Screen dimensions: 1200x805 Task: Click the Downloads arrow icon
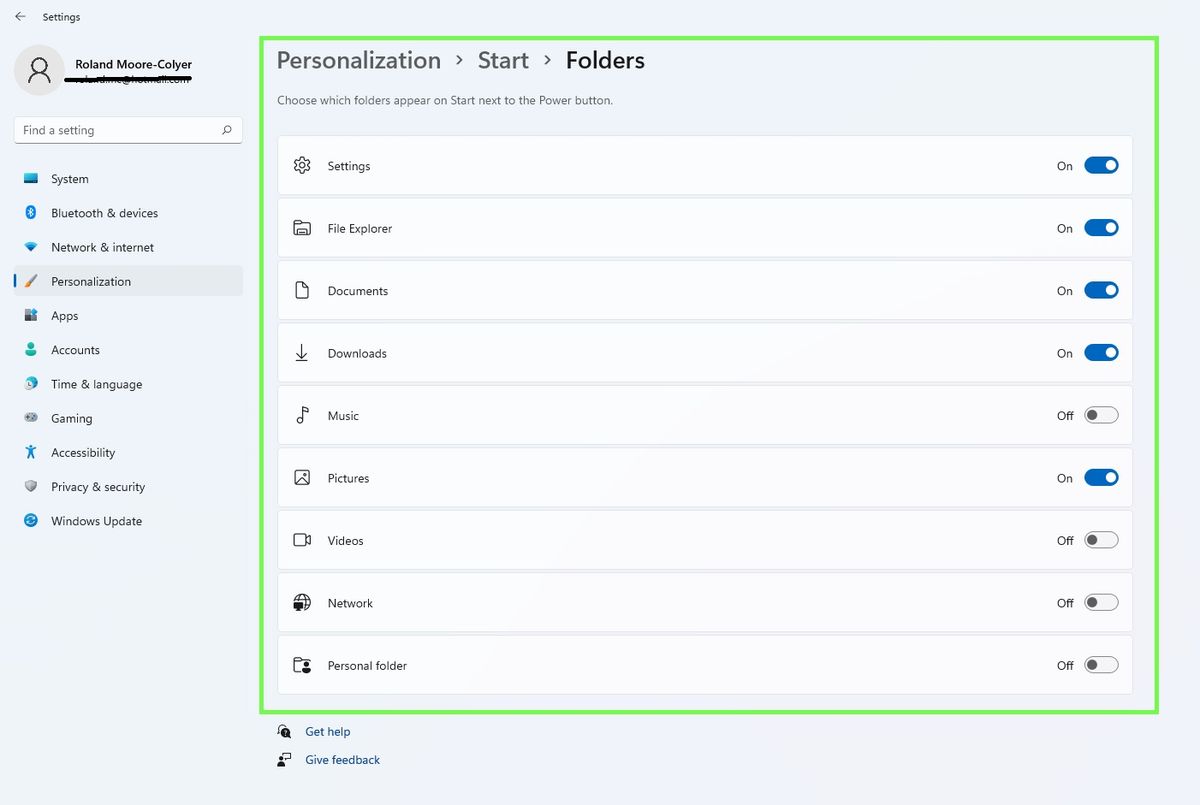(302, 352)
